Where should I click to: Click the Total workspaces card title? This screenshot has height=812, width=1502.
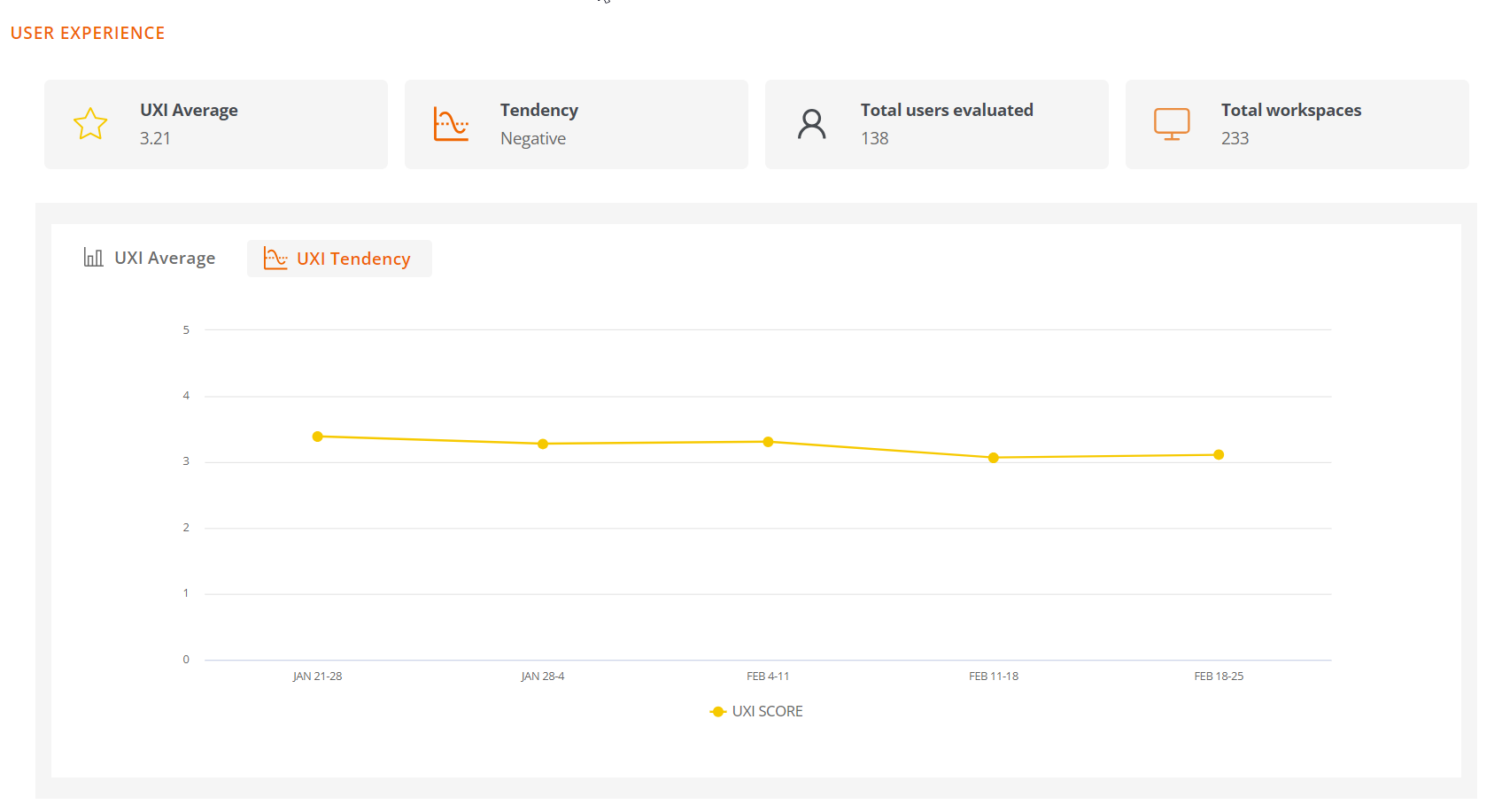(1291, 110)
